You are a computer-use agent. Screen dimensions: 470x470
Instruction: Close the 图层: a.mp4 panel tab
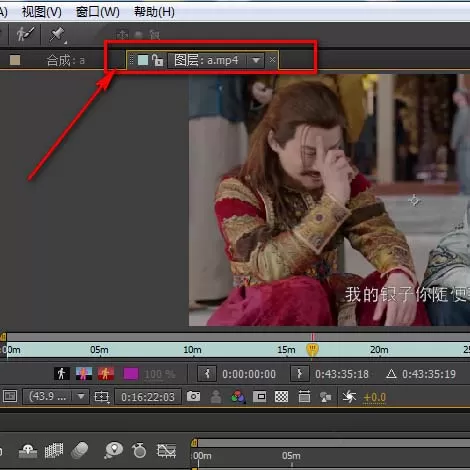coord(272,60)
